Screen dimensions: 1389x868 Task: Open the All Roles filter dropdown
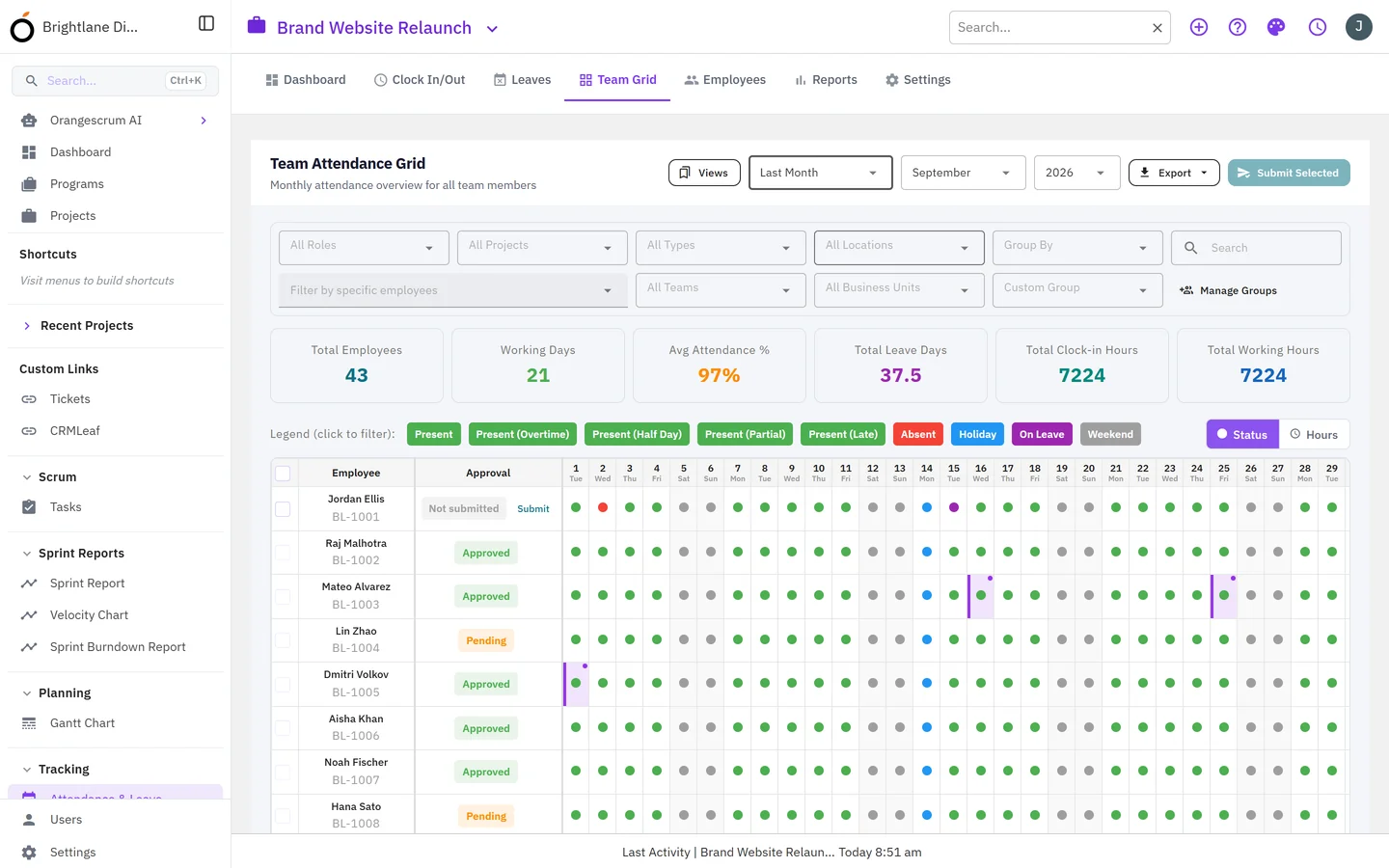364,247
